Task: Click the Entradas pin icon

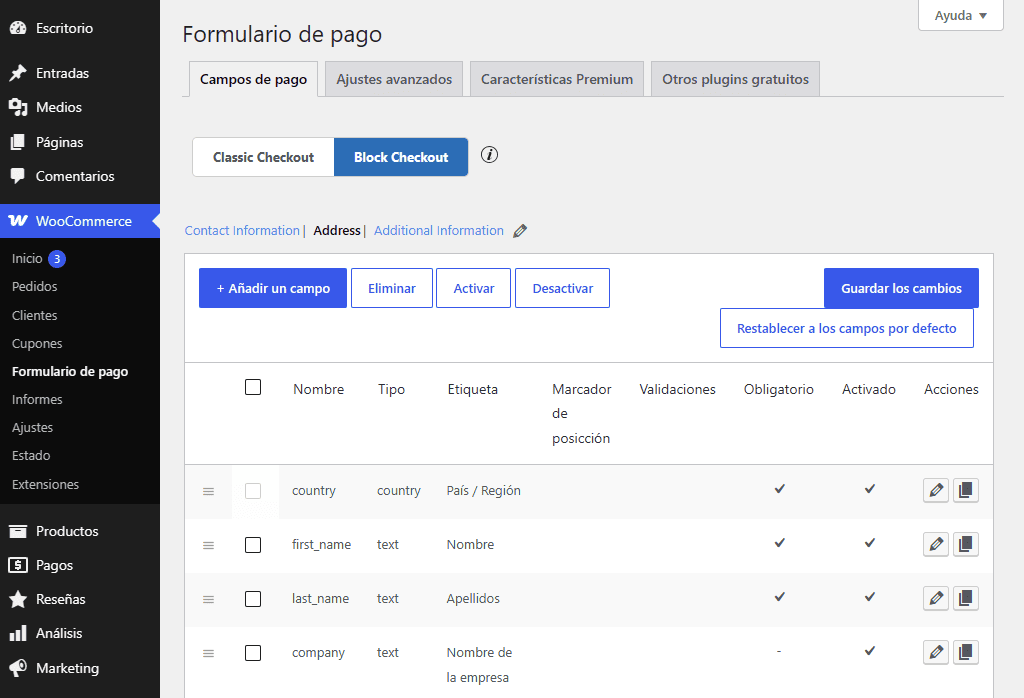Action: coord(18,73)
